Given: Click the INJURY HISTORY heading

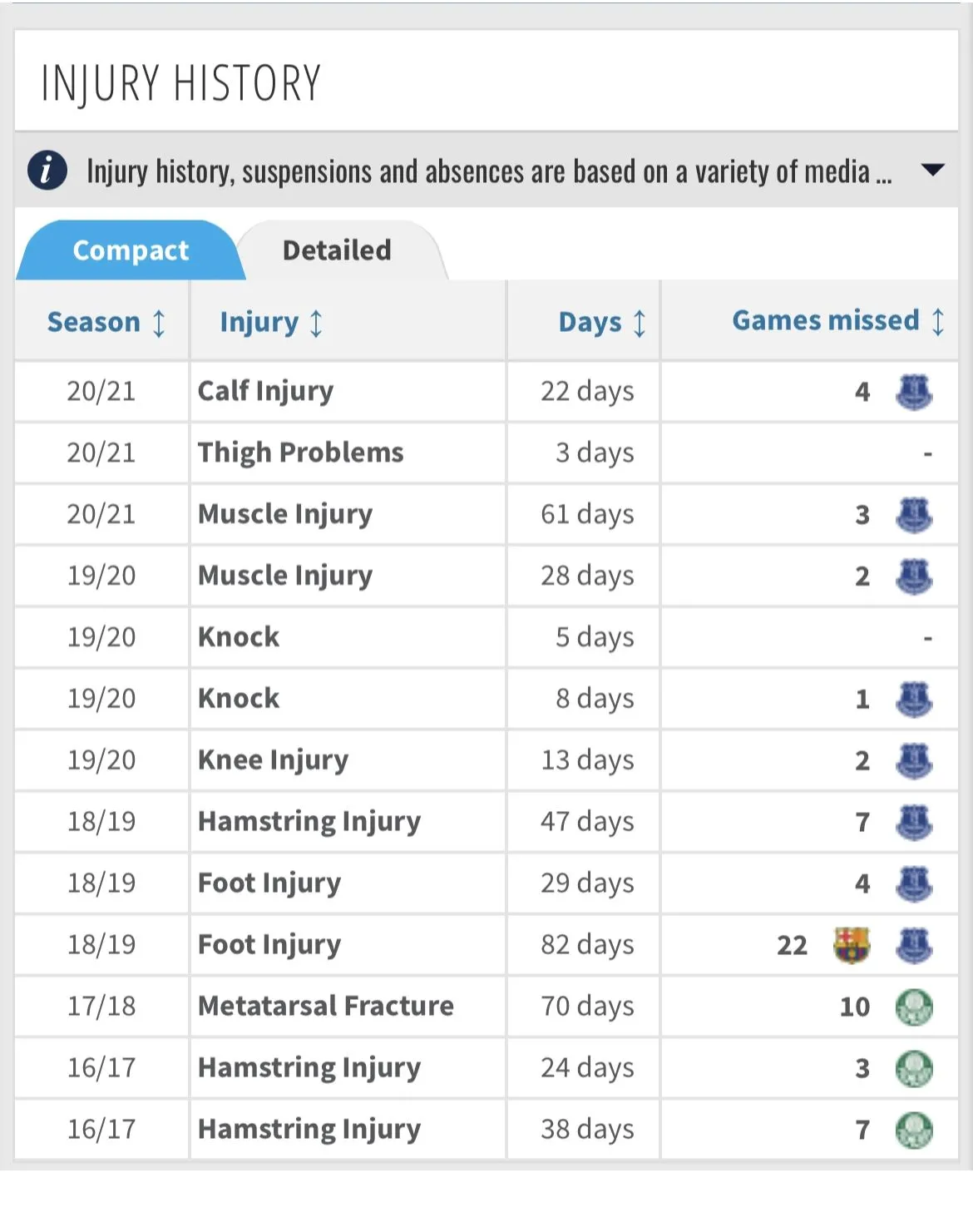Looking at the screenshot, I should tap(180, 83).
